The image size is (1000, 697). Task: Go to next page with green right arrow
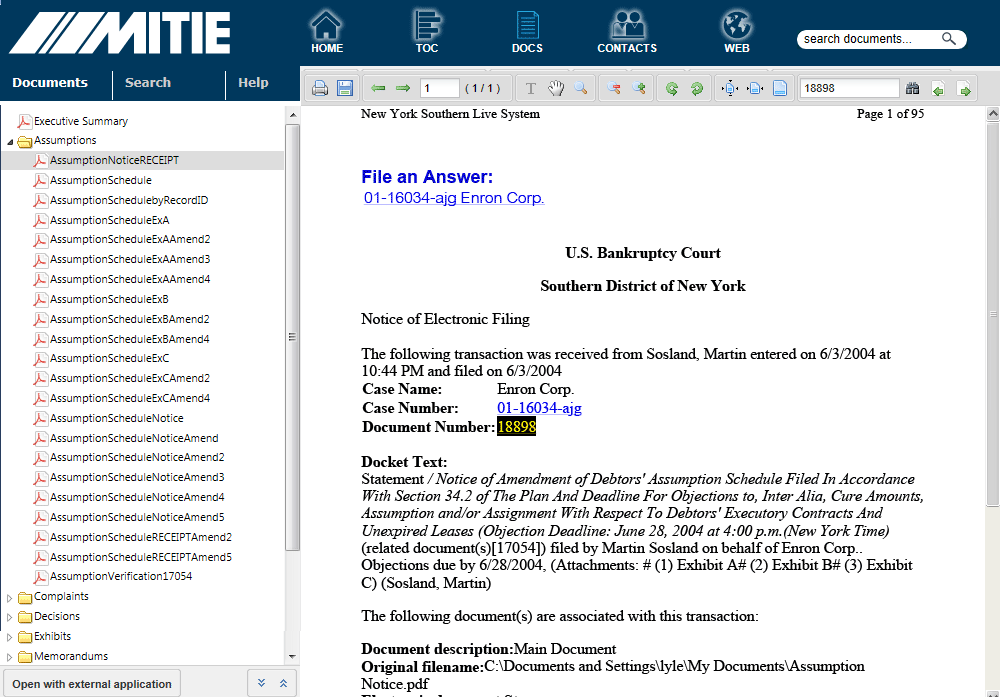[402, 88]
